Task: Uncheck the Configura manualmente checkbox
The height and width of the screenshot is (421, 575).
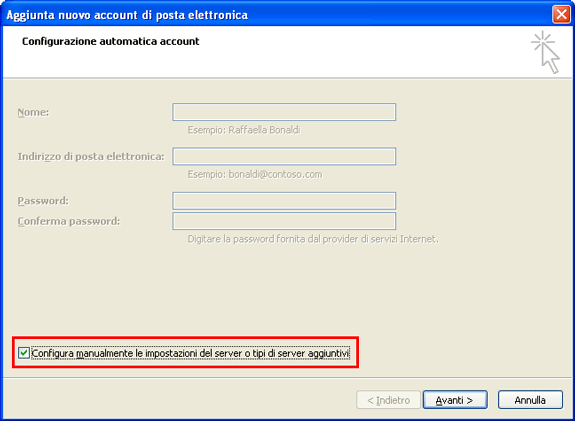Action: [24, 353]
